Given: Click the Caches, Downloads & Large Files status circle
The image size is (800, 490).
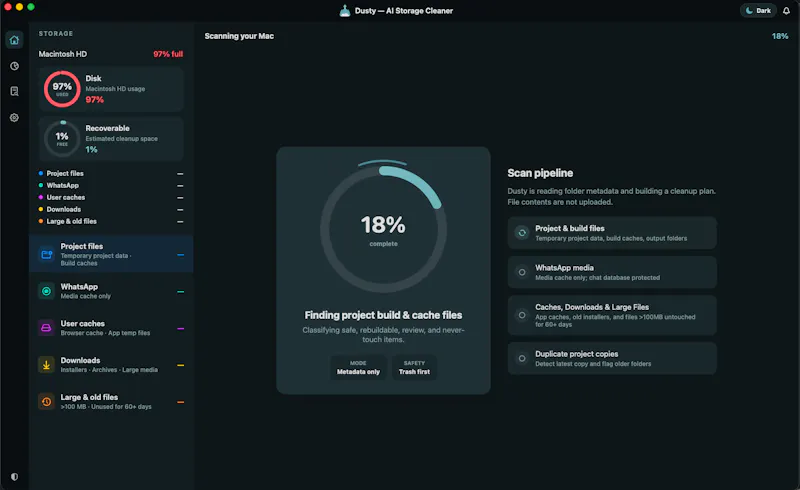Looking at the screenshot, I should point(522,315).
